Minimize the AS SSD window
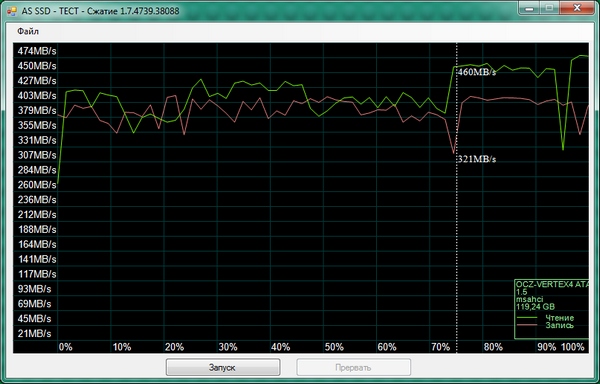The width and height of the screenshot is (600, 384). [530, 8]
